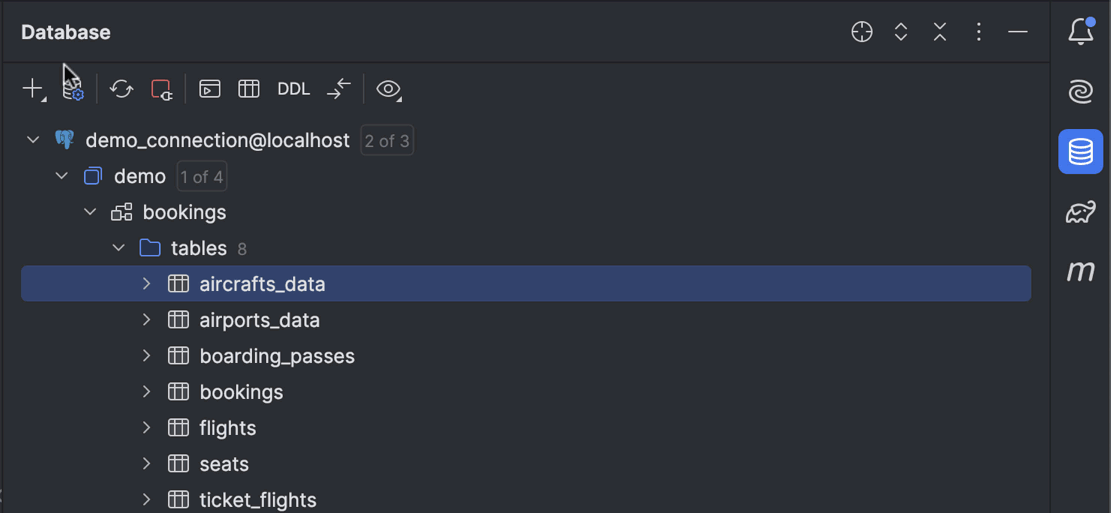Click the Edit Data table icon
Viewport: 1111px width, 513px height.
pos(249,89)
